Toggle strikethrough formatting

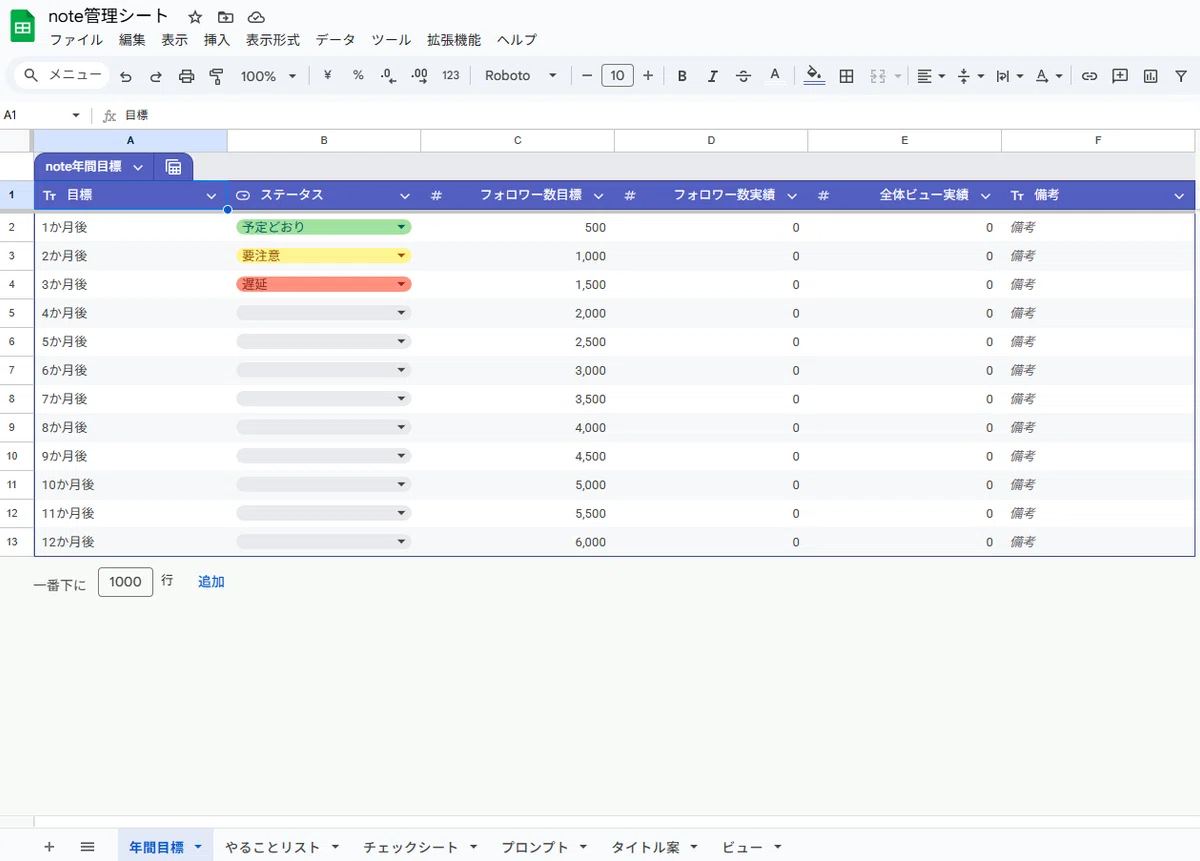click(x=743, y=76)
